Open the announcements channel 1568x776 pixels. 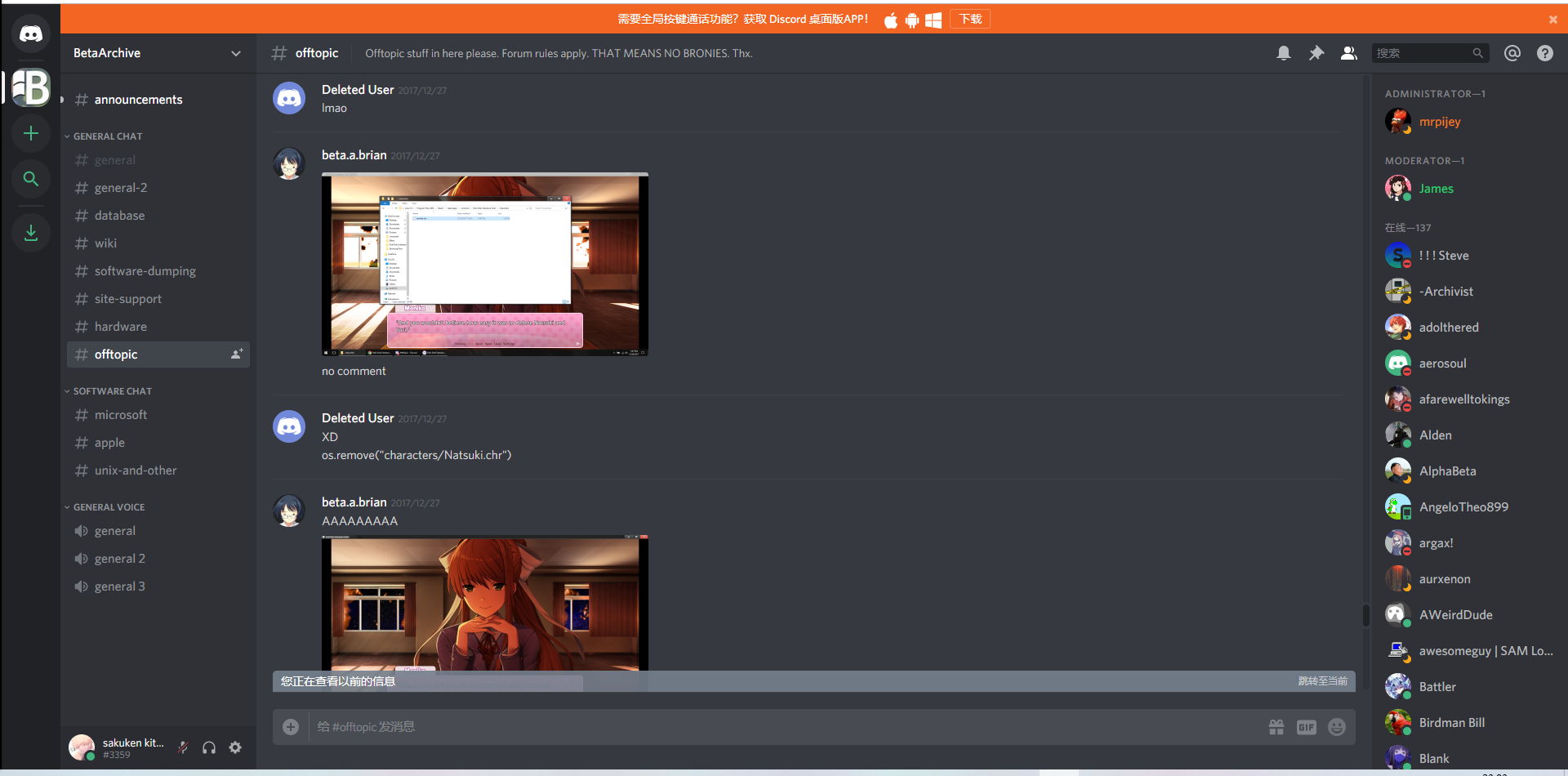click(x=158, y=100)
